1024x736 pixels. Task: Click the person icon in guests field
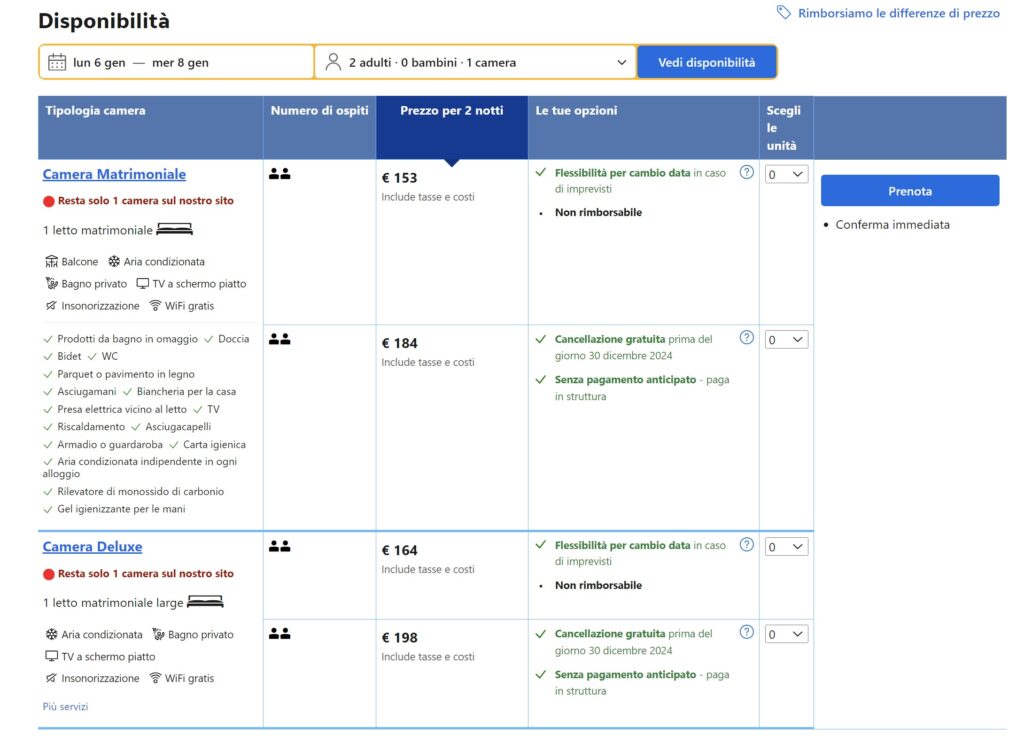tap(333, 62)
